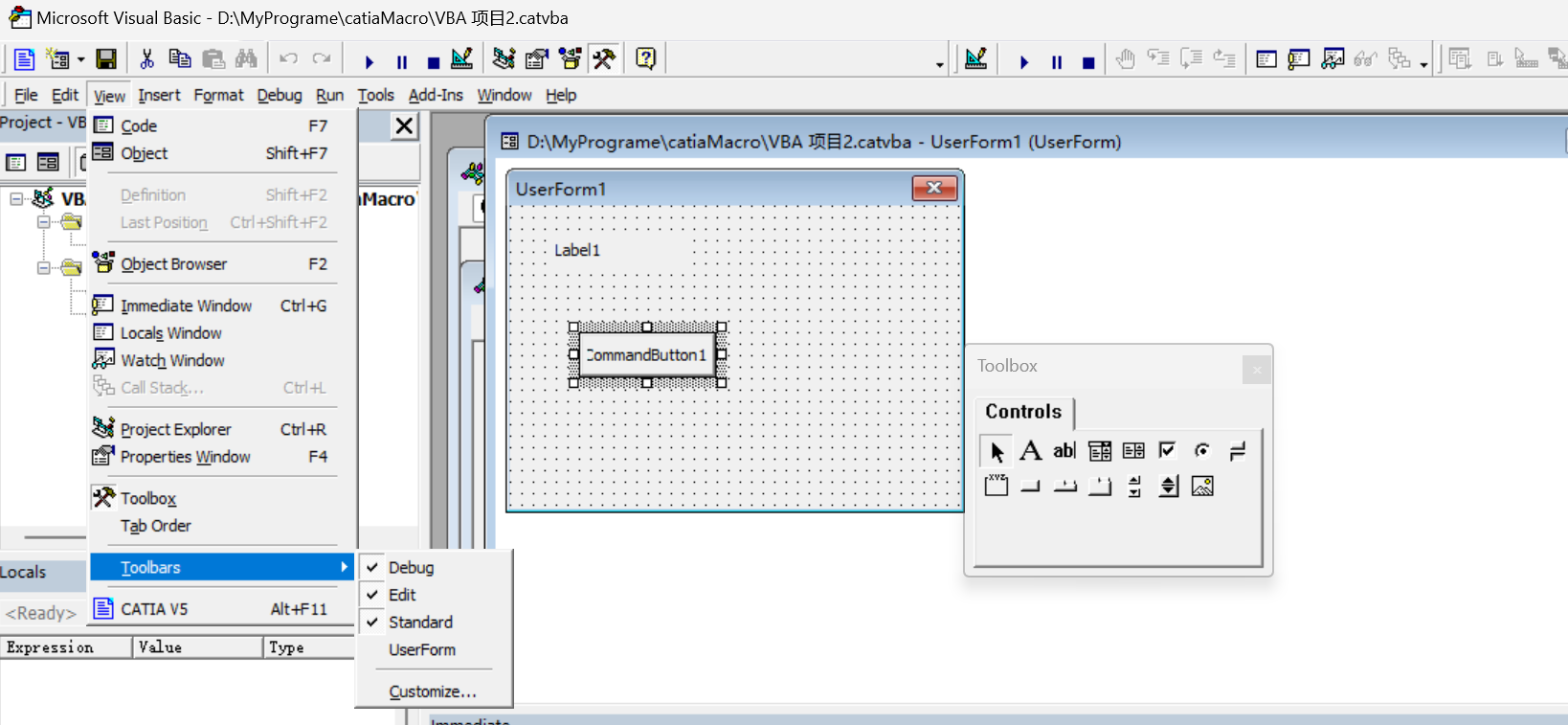Click the Save icon in the toolbar
The image size is (1568, 725).
click(x=106, y=59)
